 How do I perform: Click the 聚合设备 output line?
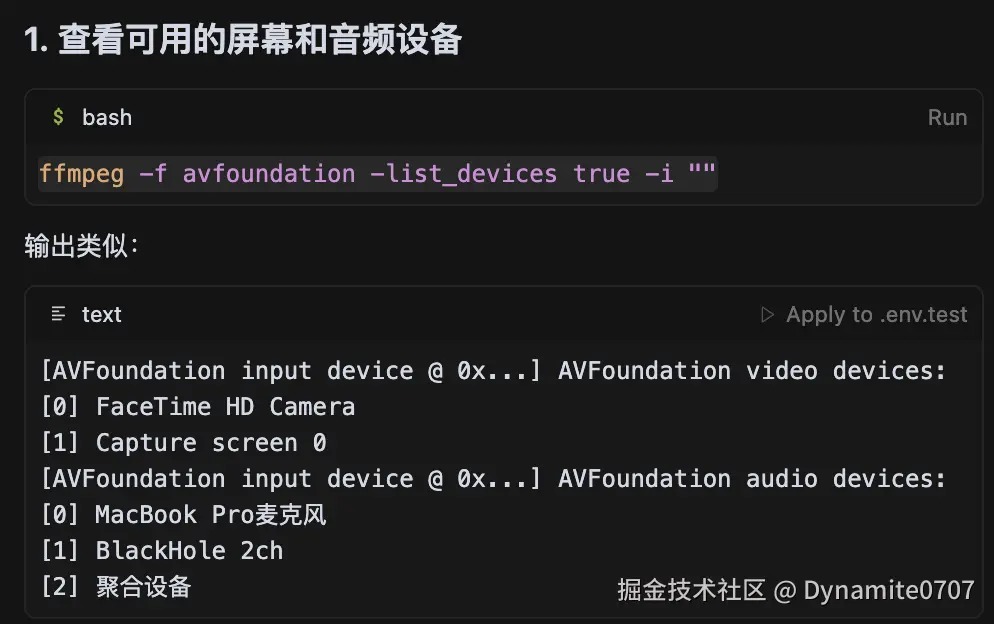click(116, 587)
